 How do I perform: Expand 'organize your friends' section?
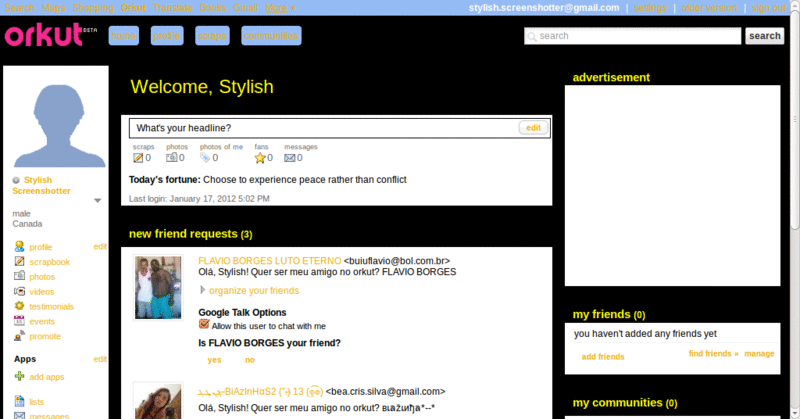coord(203,290)
